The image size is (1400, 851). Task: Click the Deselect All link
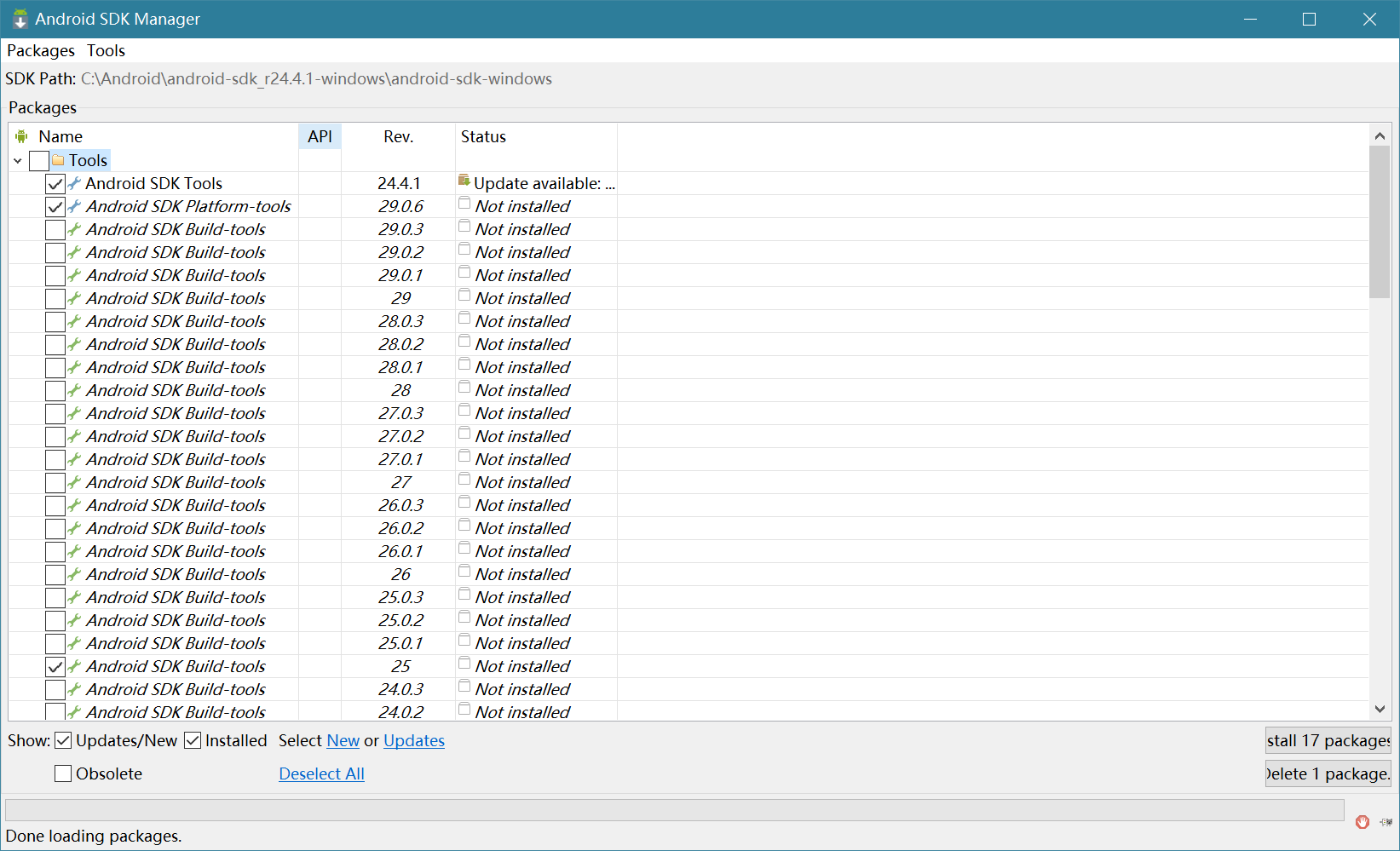tap(321, 774)
